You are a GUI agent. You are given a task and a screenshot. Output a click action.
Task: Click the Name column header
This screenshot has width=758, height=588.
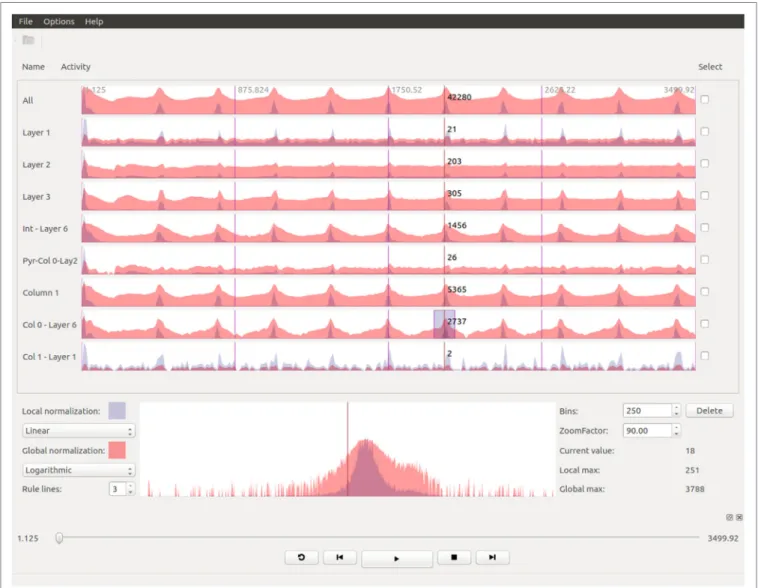33,67
